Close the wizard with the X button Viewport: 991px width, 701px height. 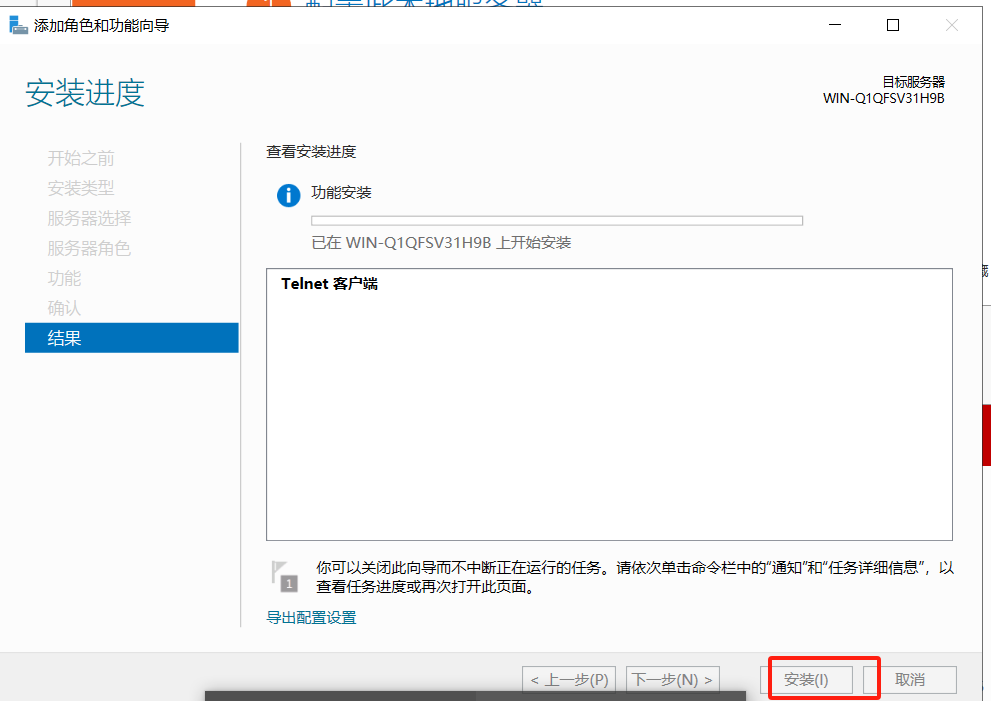pos(952,25)
